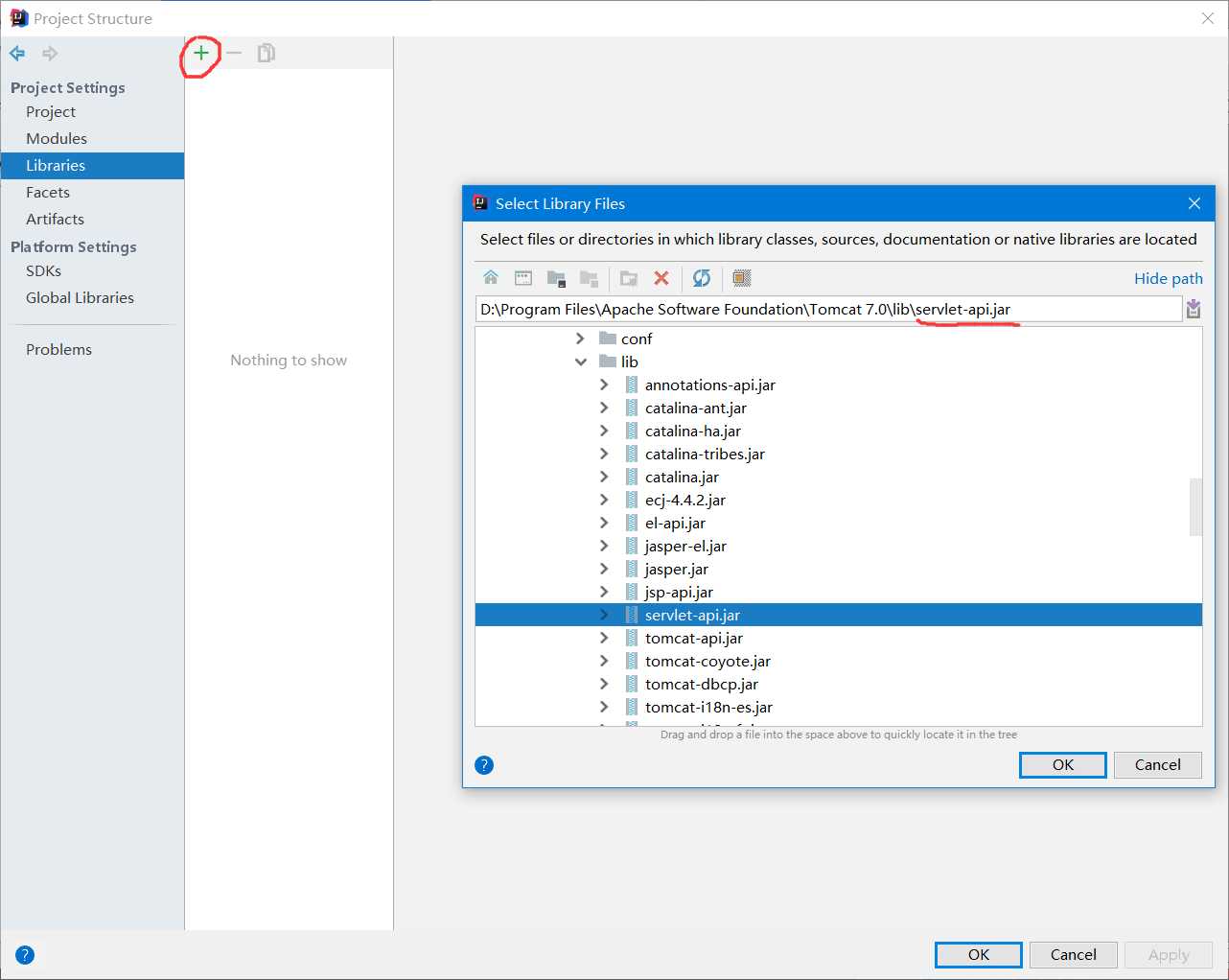The image size is (1229, 980).
Task: Click the Hide path link
Action: click(1168, 278)
